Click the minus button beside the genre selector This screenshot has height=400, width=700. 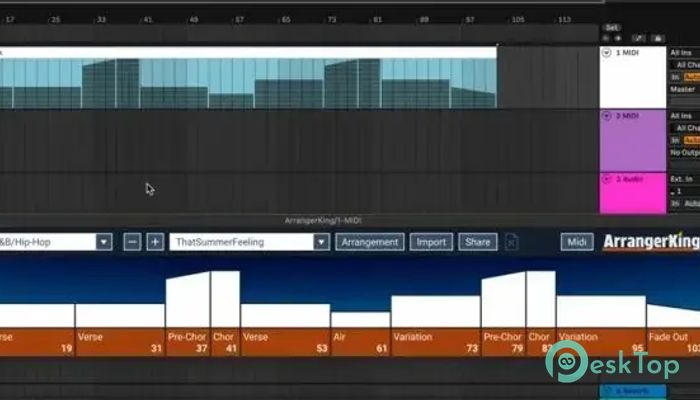[132, 242]
